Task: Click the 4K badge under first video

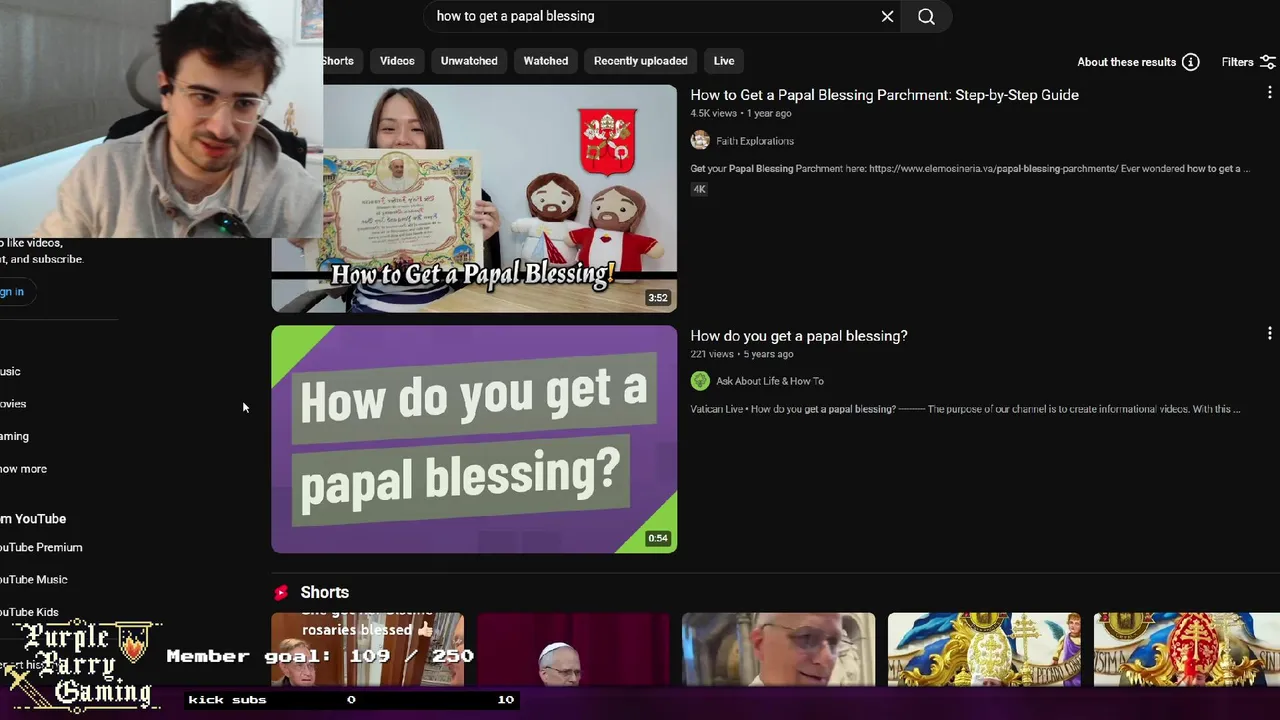Action: point(699,189)
